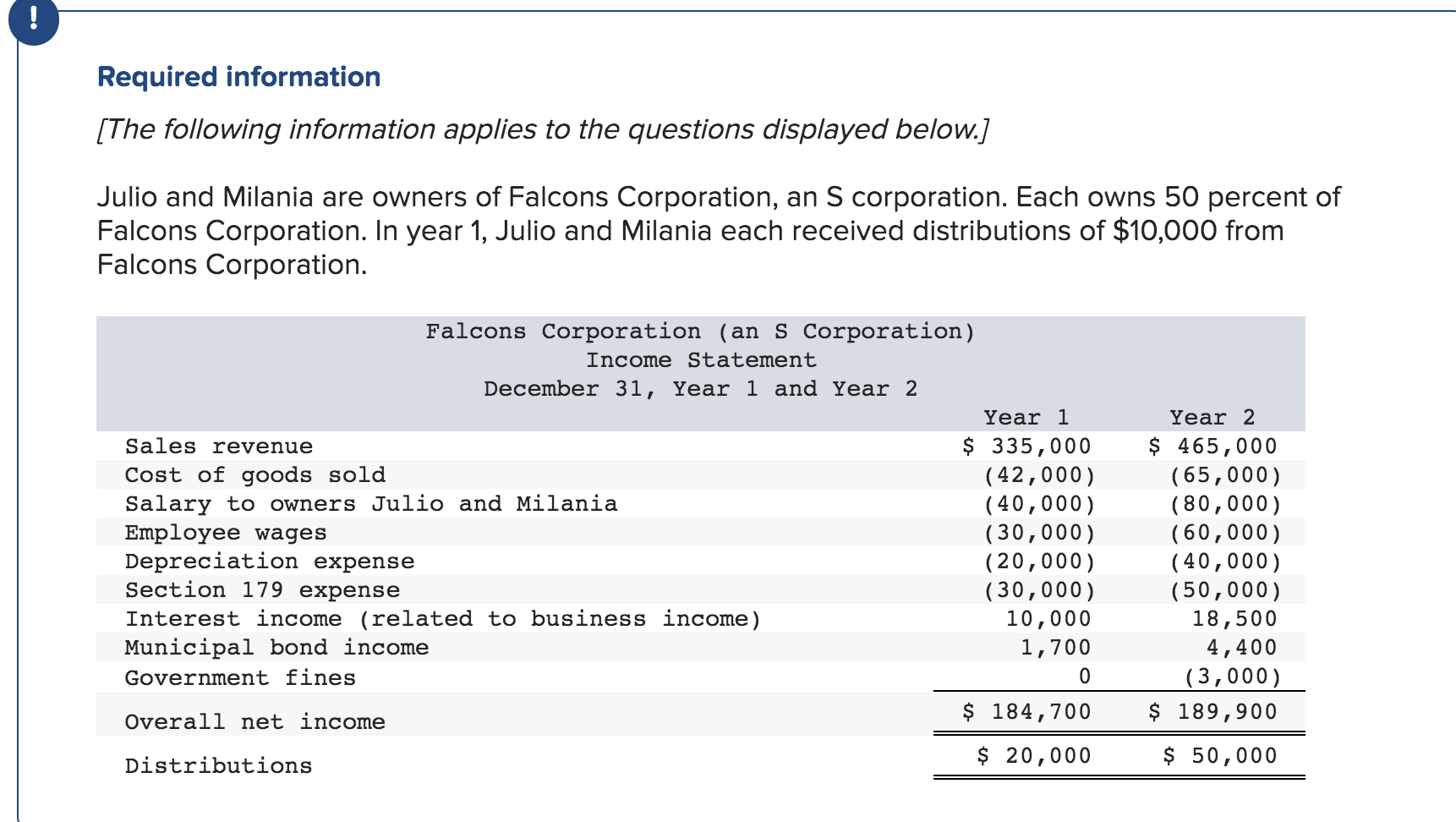Click the $ 335,000 sales value
The image size is (1456, 822).
[x=1026, y=447]
